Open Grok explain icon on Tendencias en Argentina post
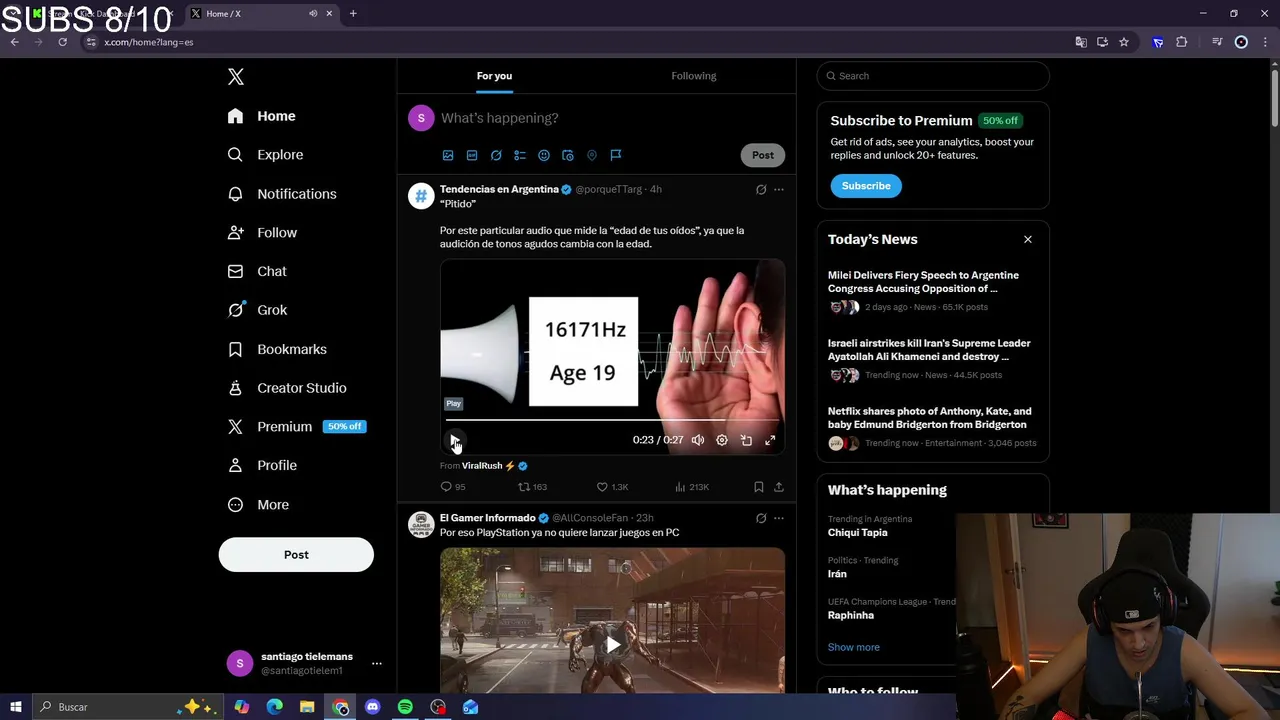Screen dimensions: 1280x720 pos(761,189)
